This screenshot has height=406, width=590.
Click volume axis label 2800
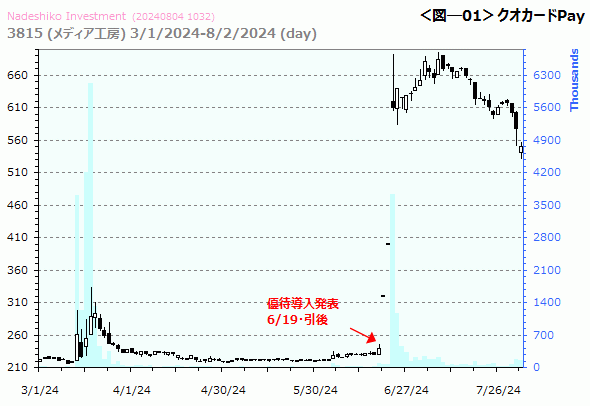click(547, 237)
